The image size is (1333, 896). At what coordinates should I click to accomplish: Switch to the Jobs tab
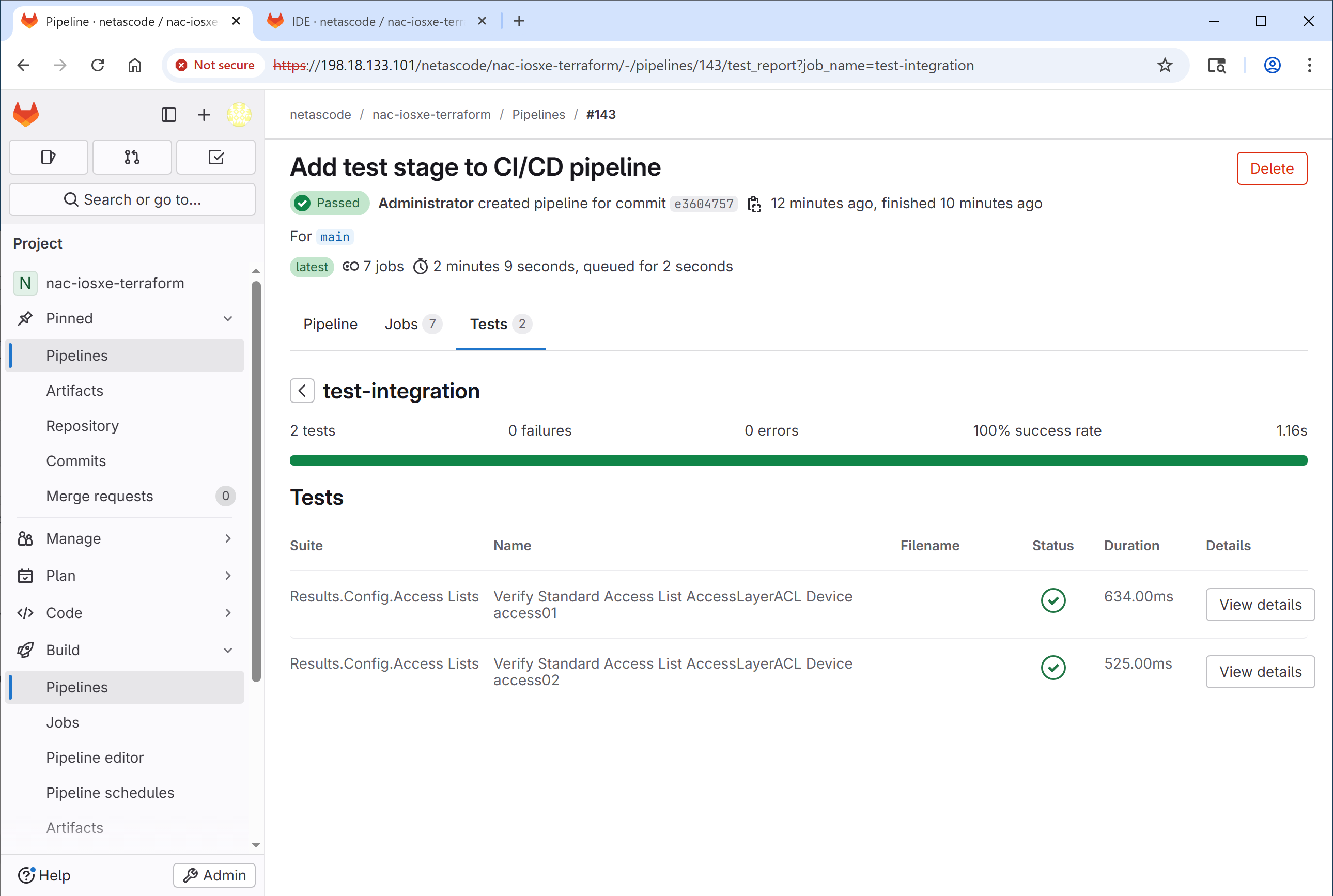[413, 324]
